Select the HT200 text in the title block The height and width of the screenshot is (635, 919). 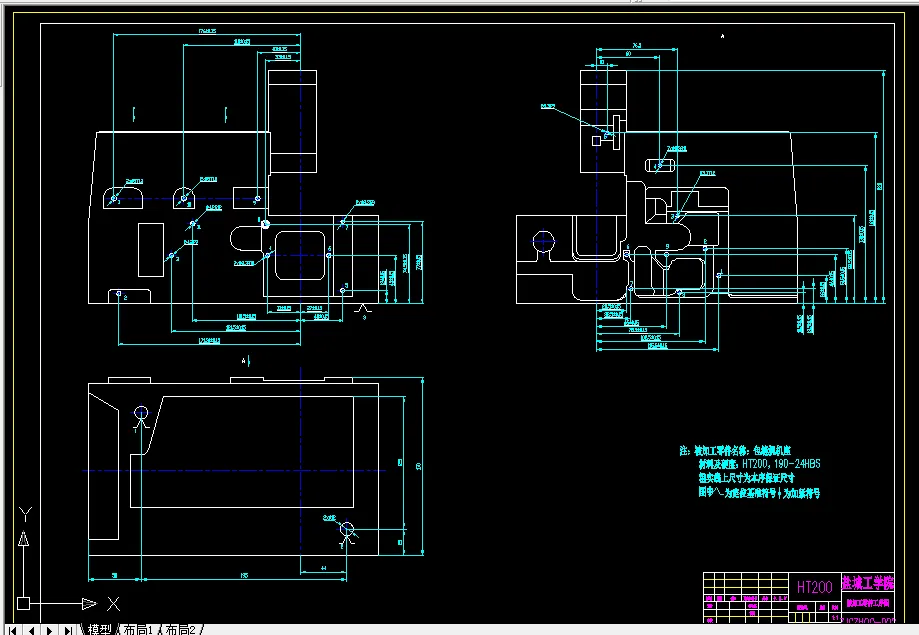coord(814,587)
